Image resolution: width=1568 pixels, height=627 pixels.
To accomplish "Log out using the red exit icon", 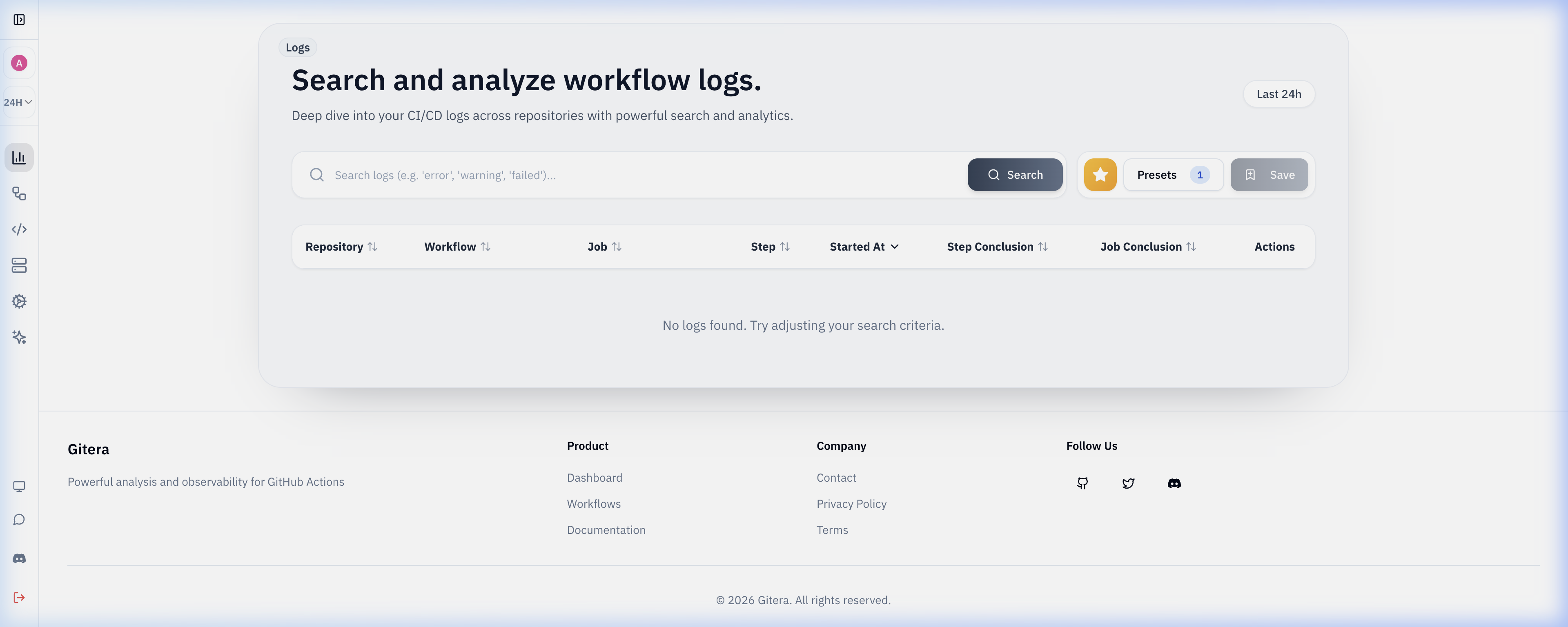I will (x=19, y=597).
